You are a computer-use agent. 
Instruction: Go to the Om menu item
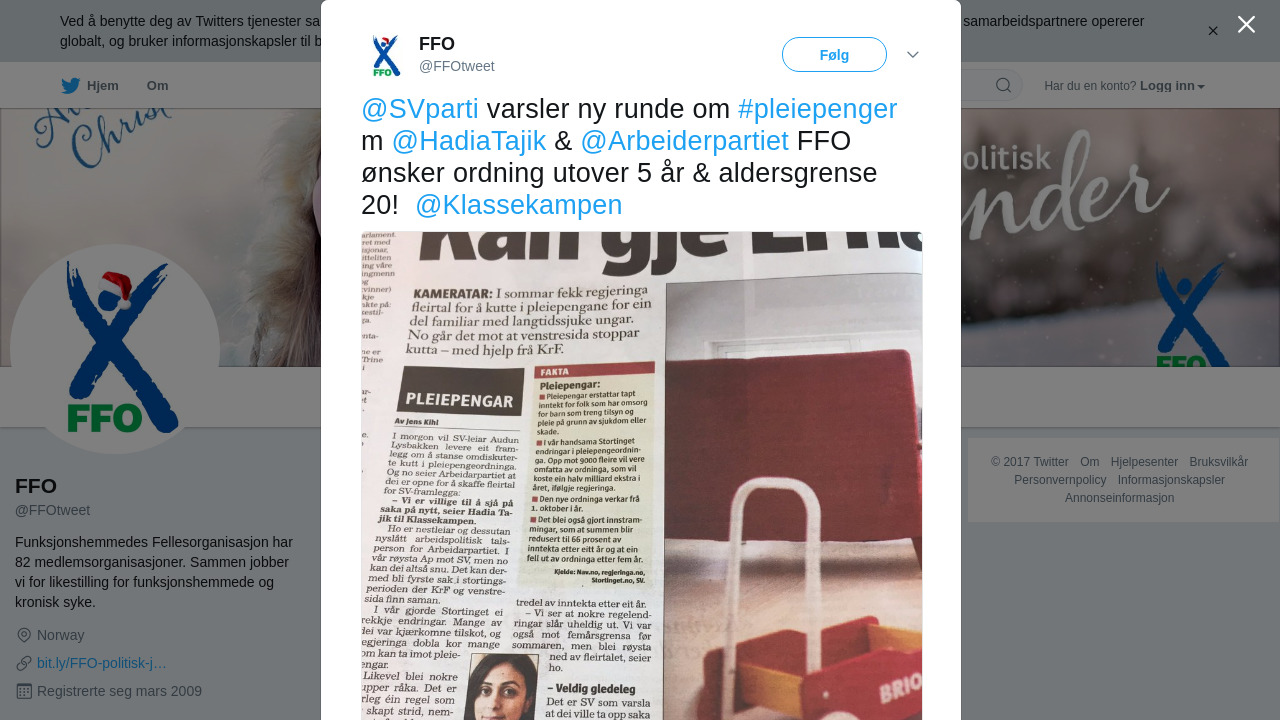click(158, 86)
